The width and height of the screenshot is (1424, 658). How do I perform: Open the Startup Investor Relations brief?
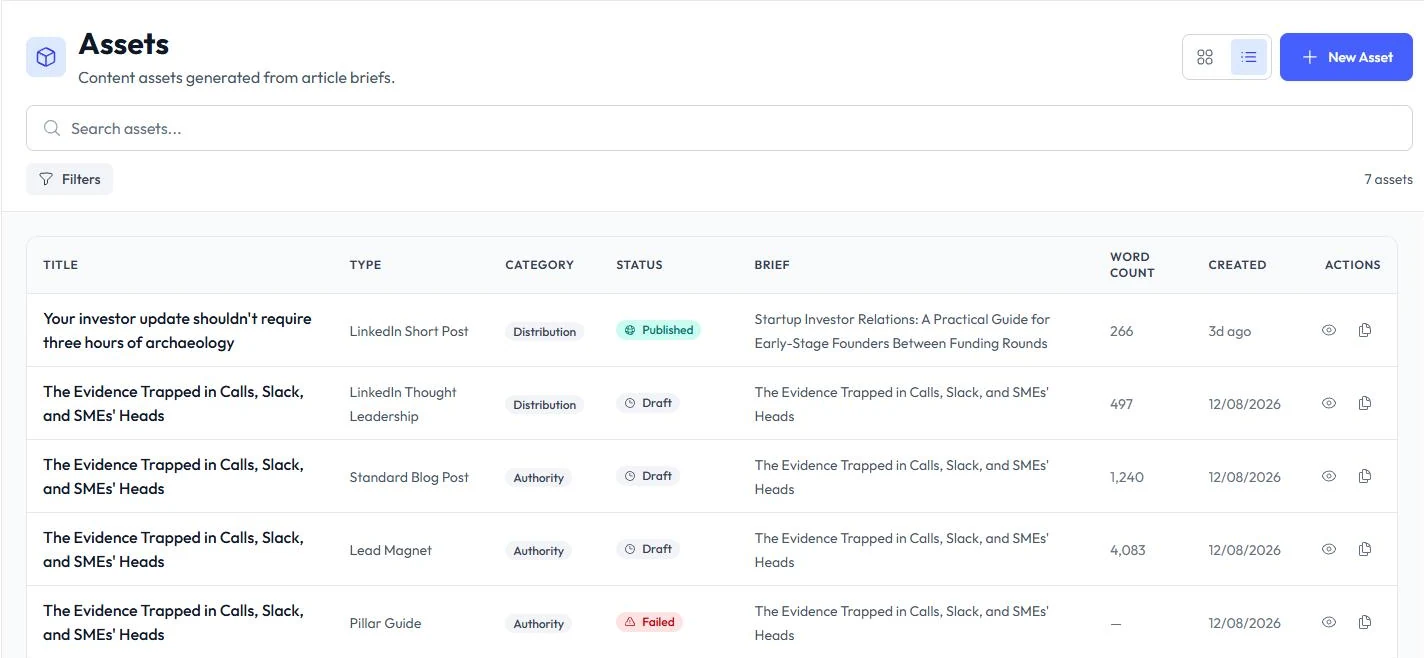click(902, 331)
